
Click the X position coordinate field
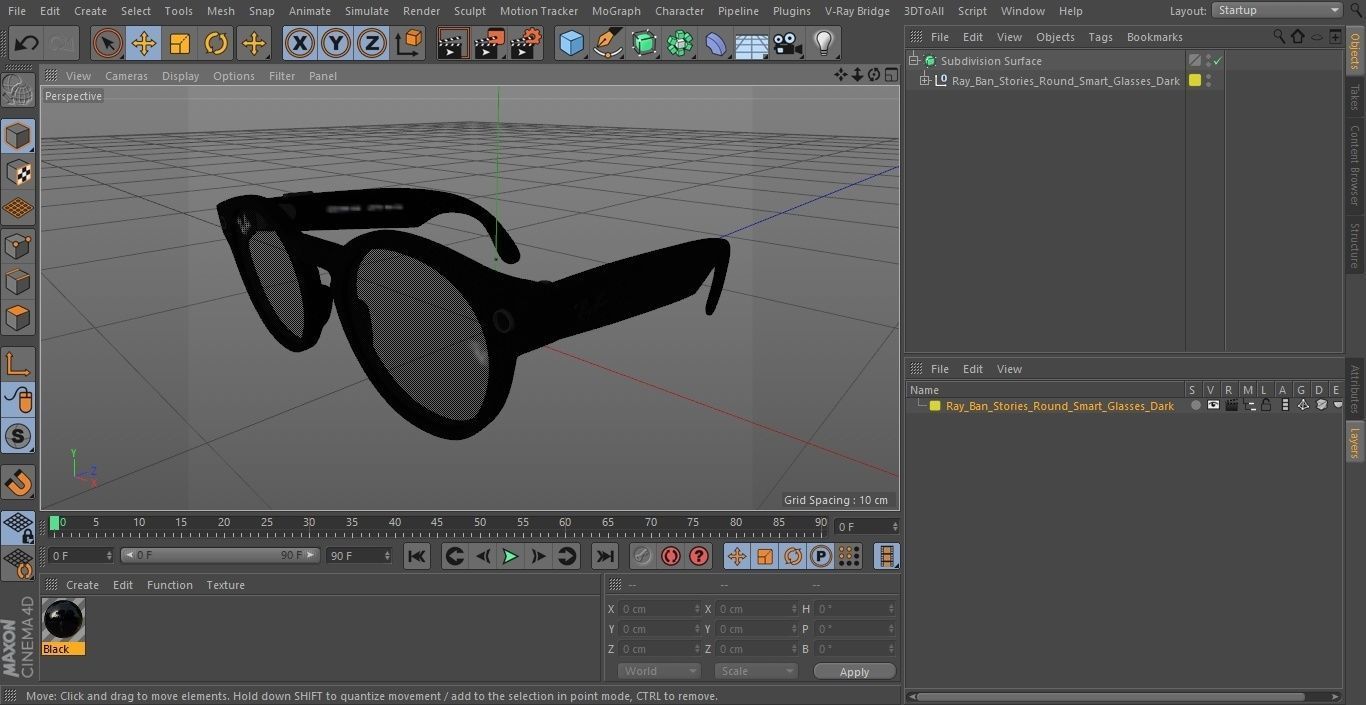pyautogui.click(x=658, y=609)
